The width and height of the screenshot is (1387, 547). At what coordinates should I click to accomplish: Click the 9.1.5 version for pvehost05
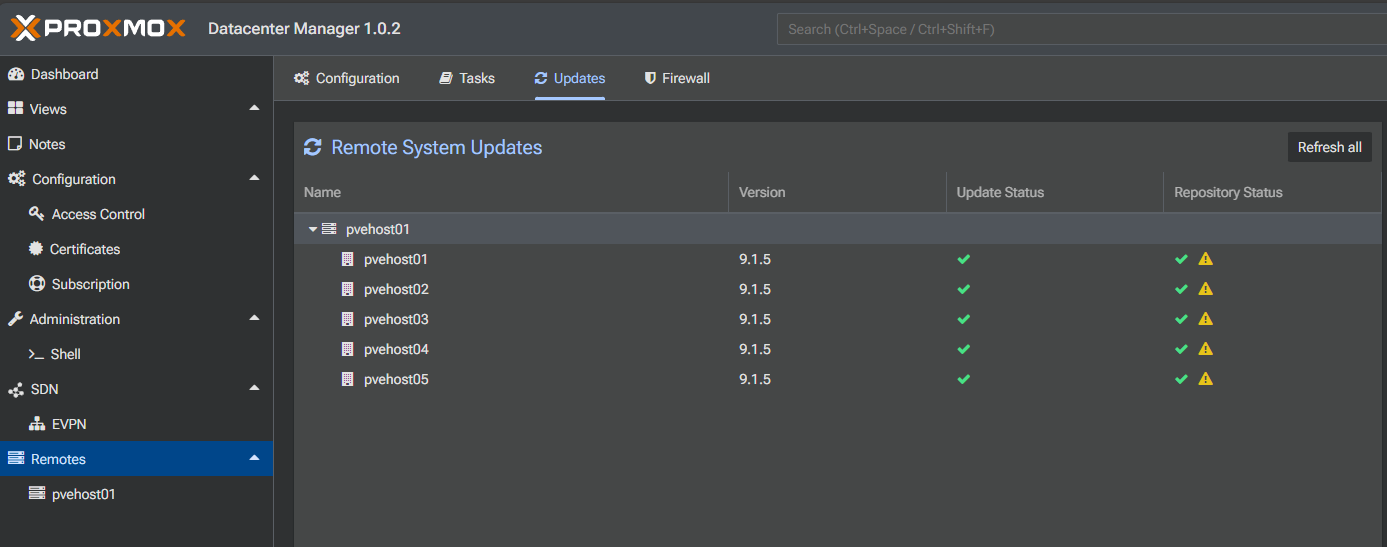point(755,379)
